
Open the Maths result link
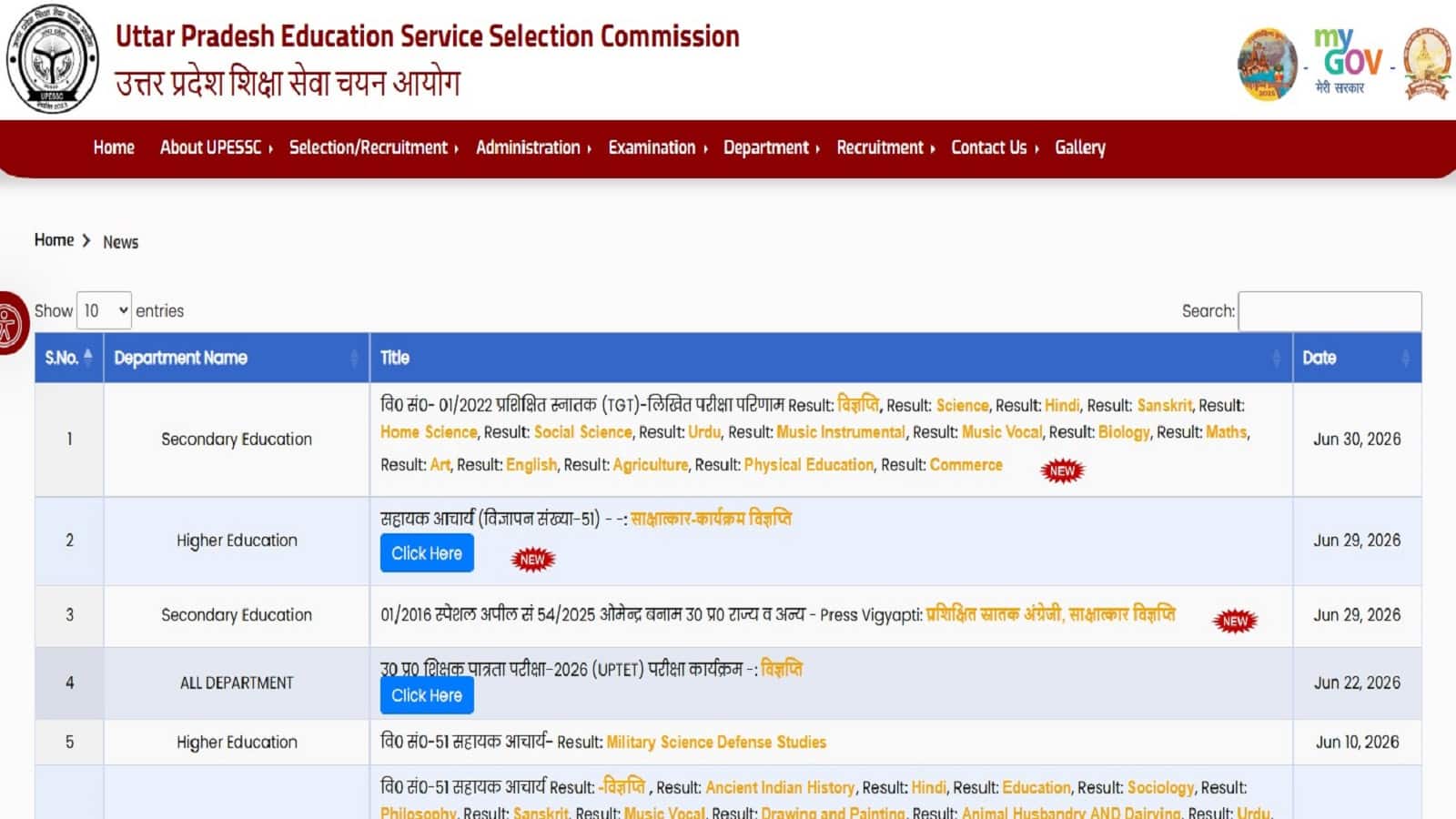pyautogui.click(x=1226, y=432)
